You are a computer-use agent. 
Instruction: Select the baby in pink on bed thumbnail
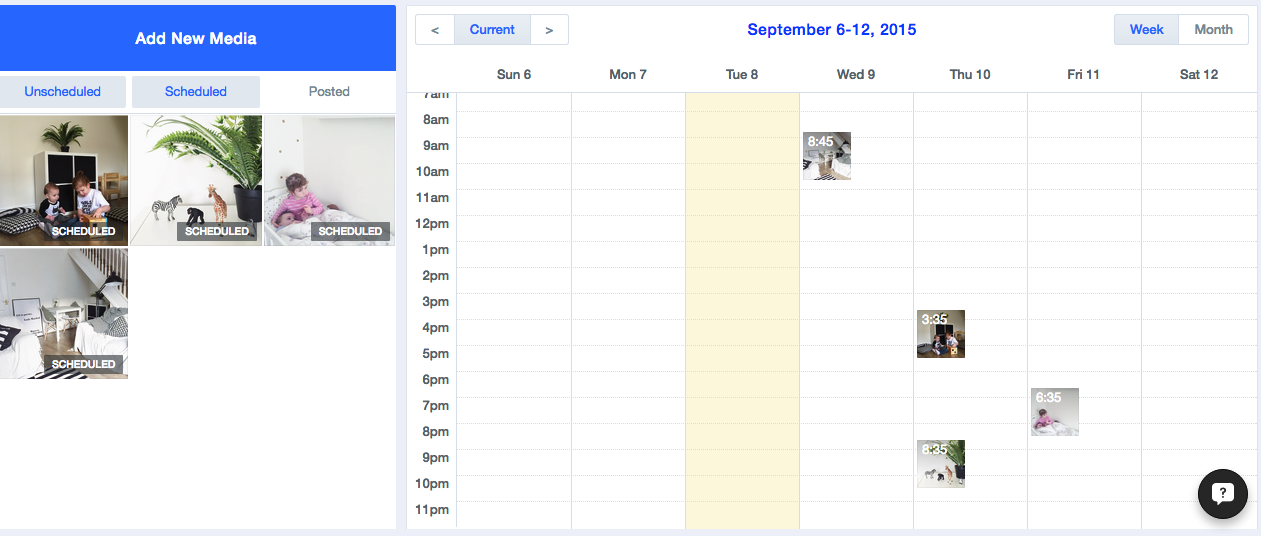point(330,180)
